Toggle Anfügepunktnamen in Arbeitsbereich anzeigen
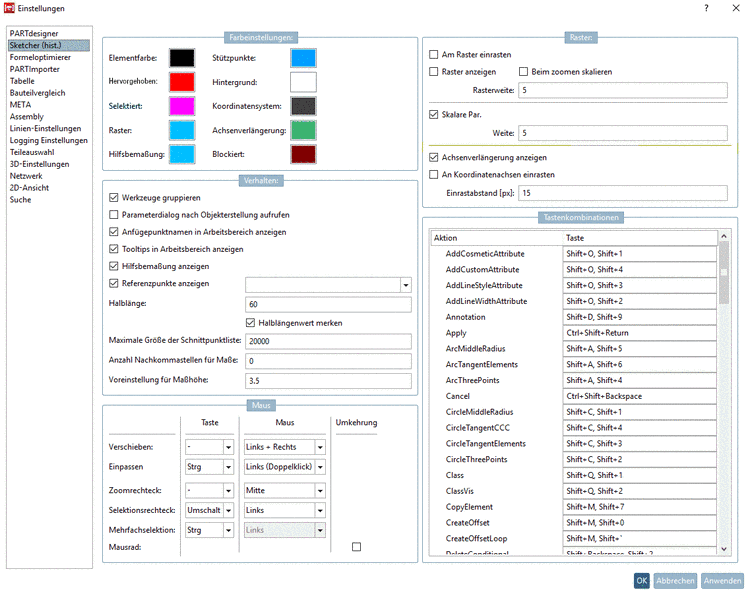Image resolution: width=750 pixels, height=594 pixels. click(x=113, y=232)
